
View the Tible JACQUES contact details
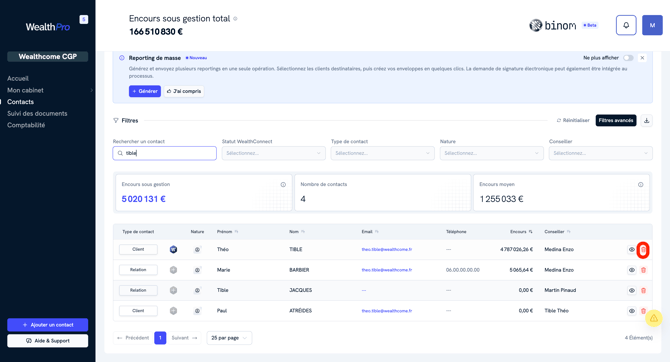click(632, 290)
